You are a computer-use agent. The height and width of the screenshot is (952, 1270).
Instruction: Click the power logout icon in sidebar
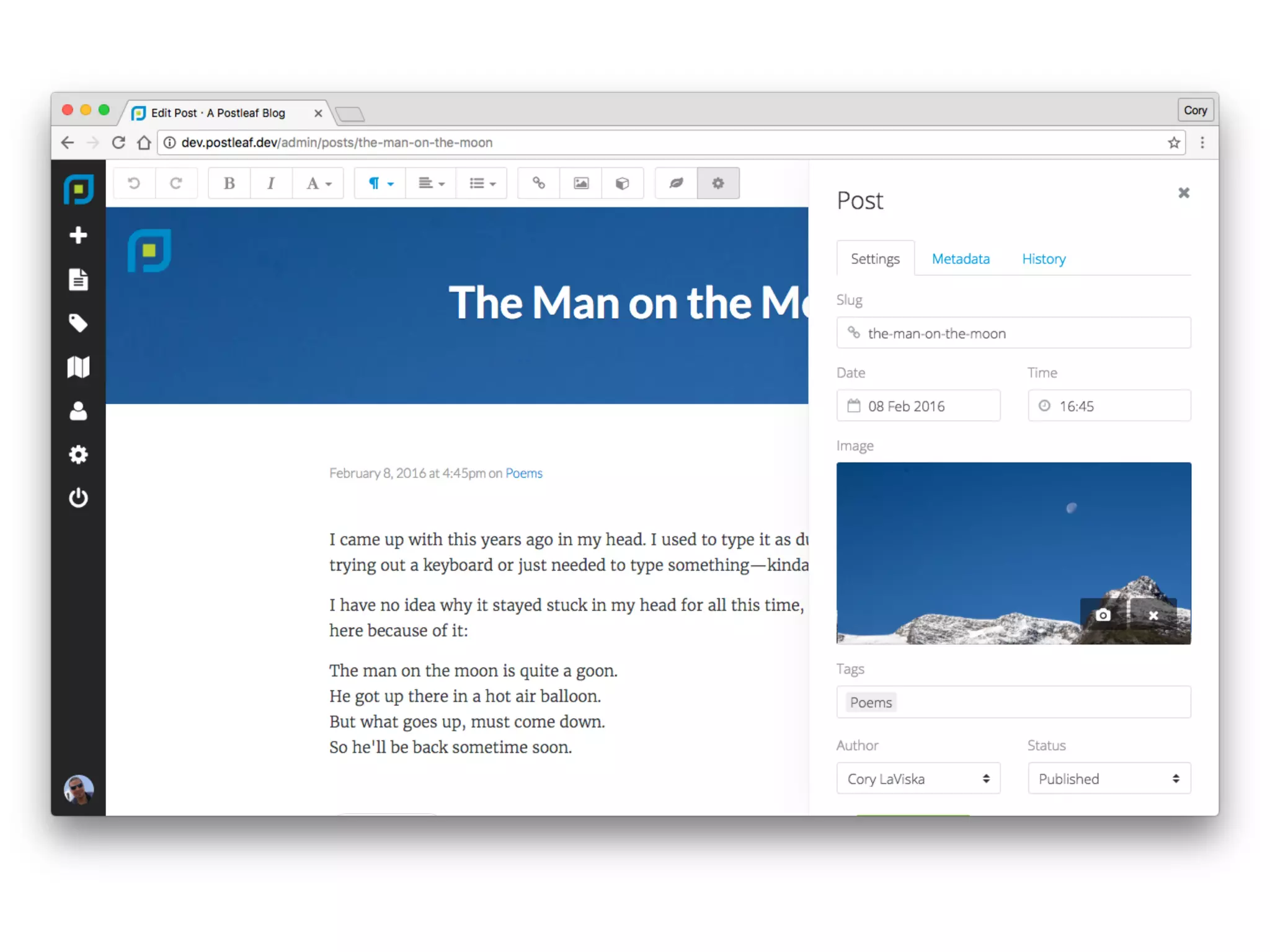tap(78, 498)
